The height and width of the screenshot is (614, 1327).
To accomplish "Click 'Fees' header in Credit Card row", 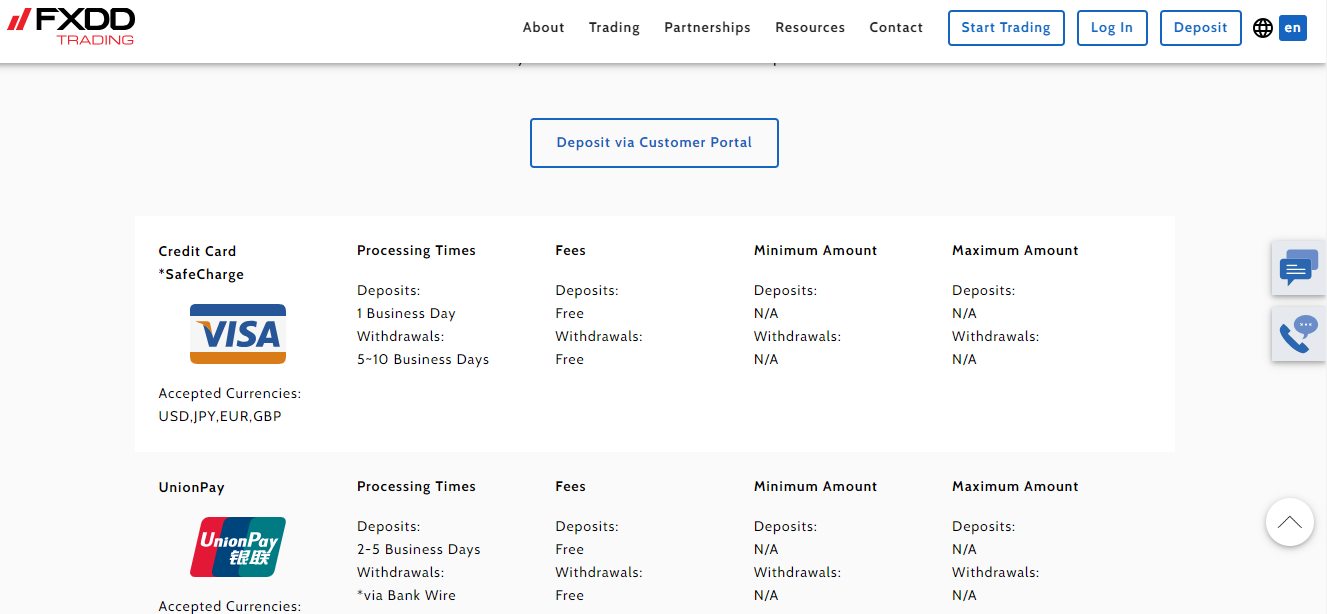I will click(571, 251).
